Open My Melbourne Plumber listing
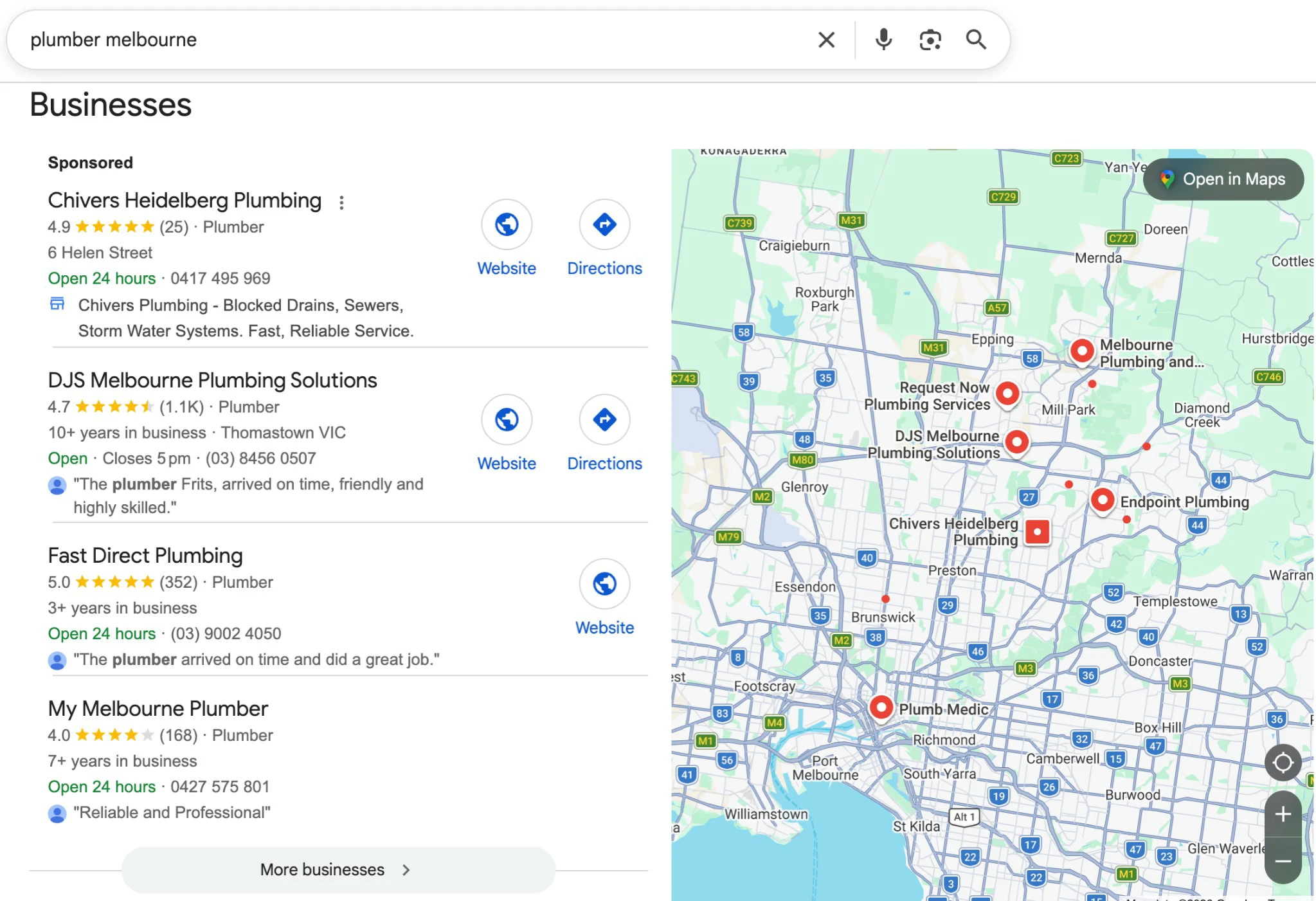1316x901 pixels. point(158,709)
